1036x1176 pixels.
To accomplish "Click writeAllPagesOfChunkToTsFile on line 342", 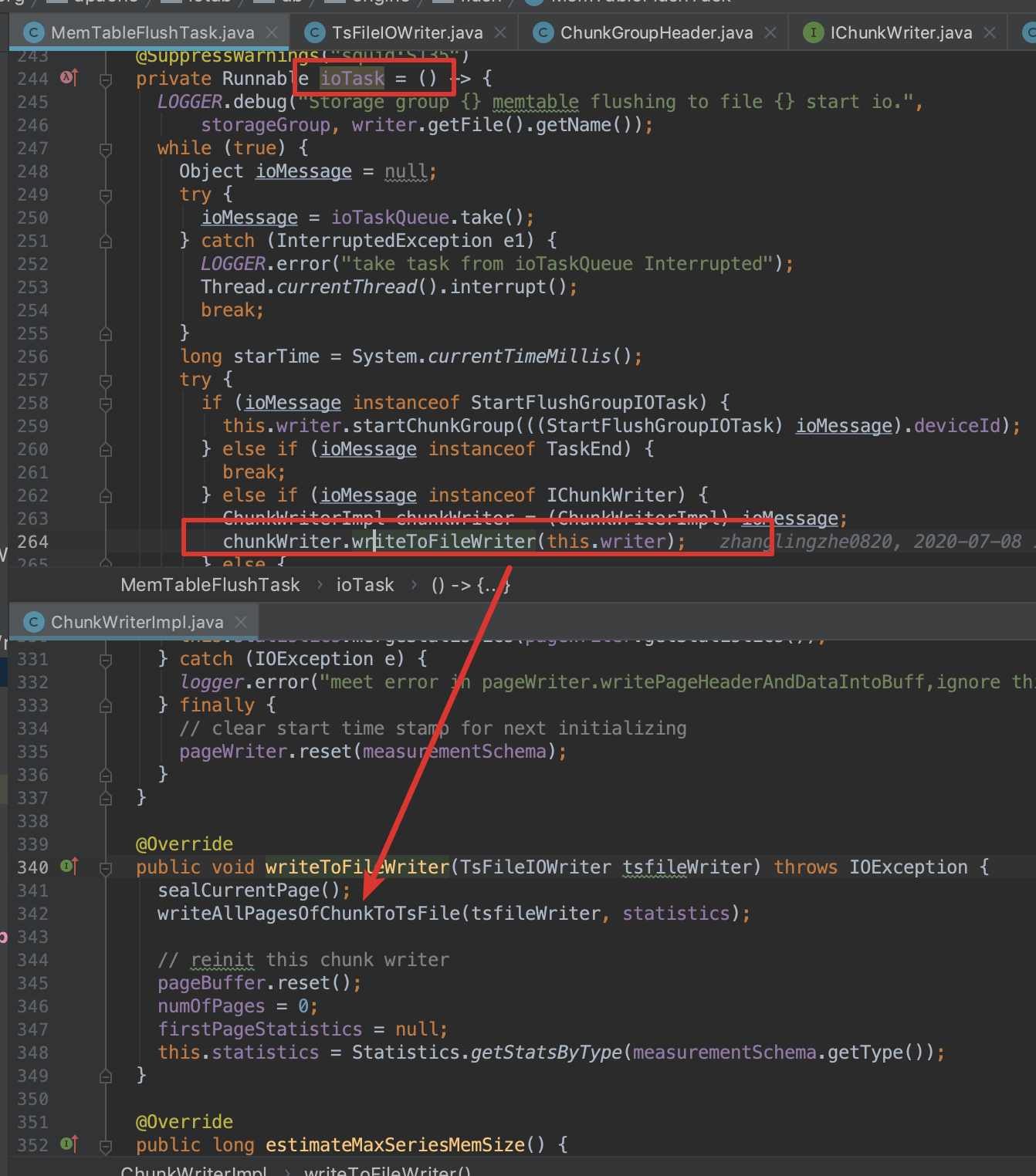I will pos(309,913).
